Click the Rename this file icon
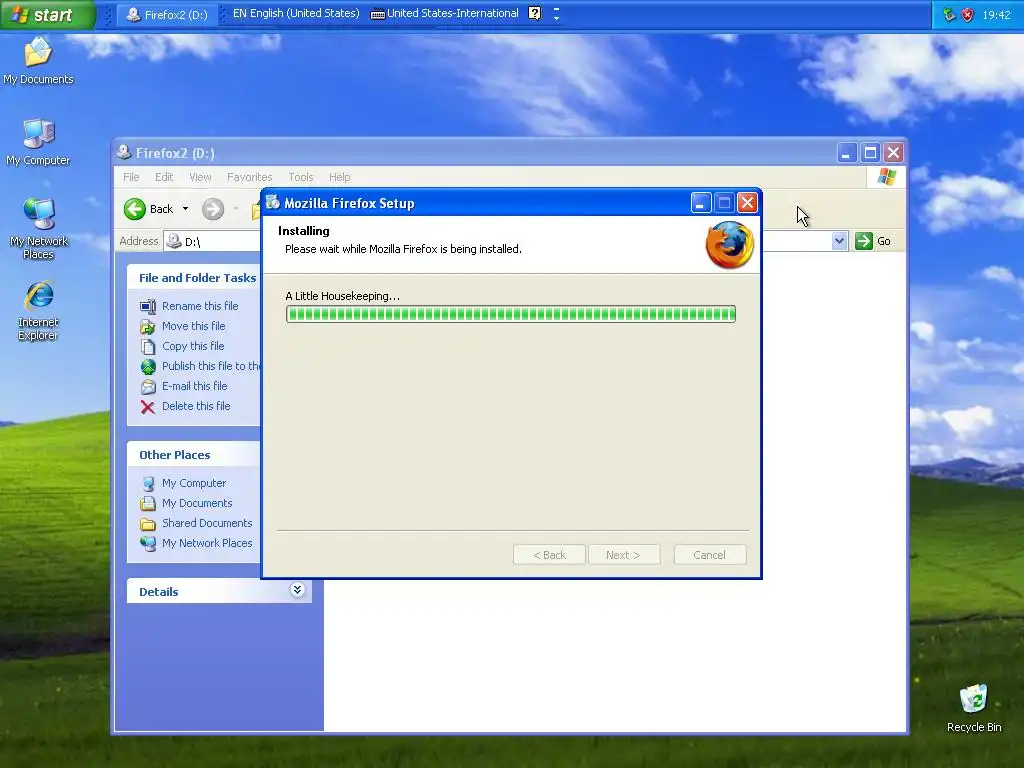 pos(148,306)
